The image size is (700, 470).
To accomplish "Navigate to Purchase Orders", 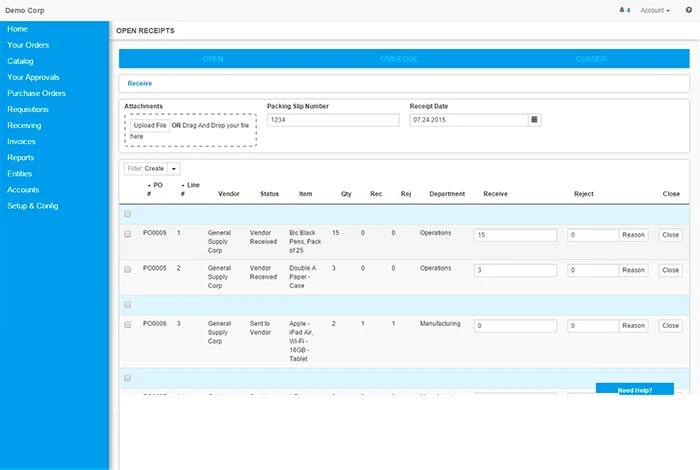I will 36,93.
